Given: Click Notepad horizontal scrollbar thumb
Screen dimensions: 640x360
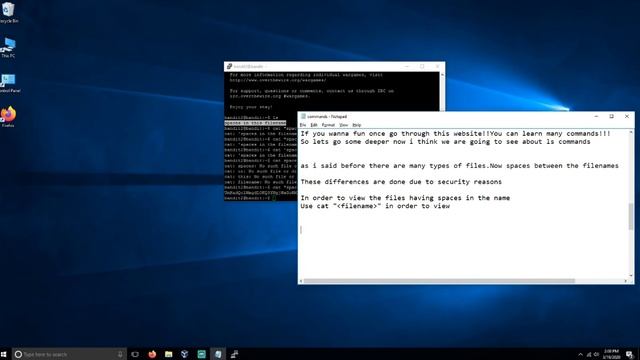Looking at the screenshot, I should coord(439,281).
